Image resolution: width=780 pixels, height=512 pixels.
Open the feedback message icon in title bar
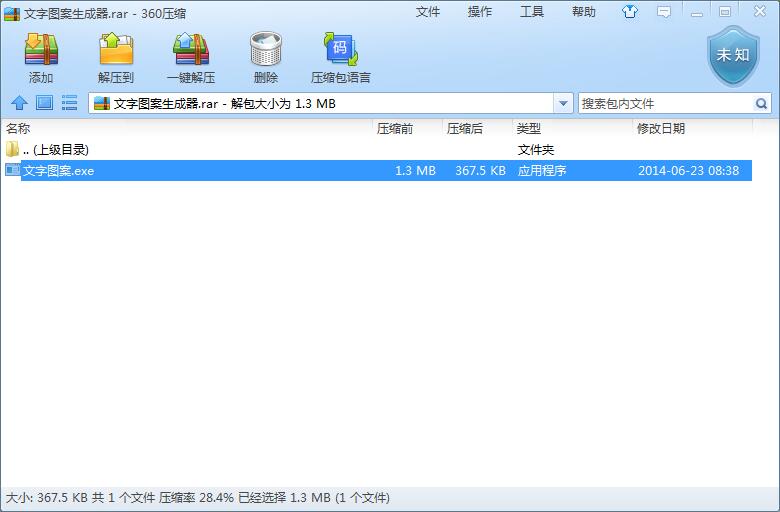664,11
